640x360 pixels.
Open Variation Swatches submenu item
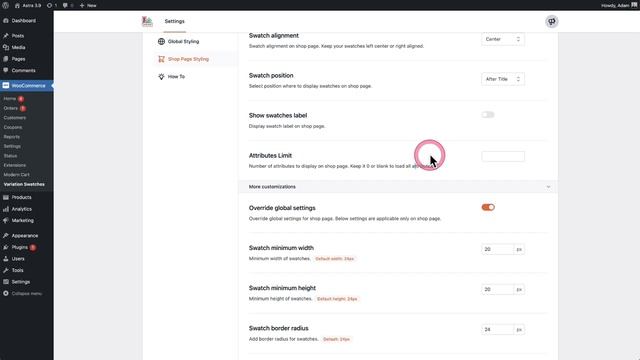pyautogui.click(x=24, y=184)
